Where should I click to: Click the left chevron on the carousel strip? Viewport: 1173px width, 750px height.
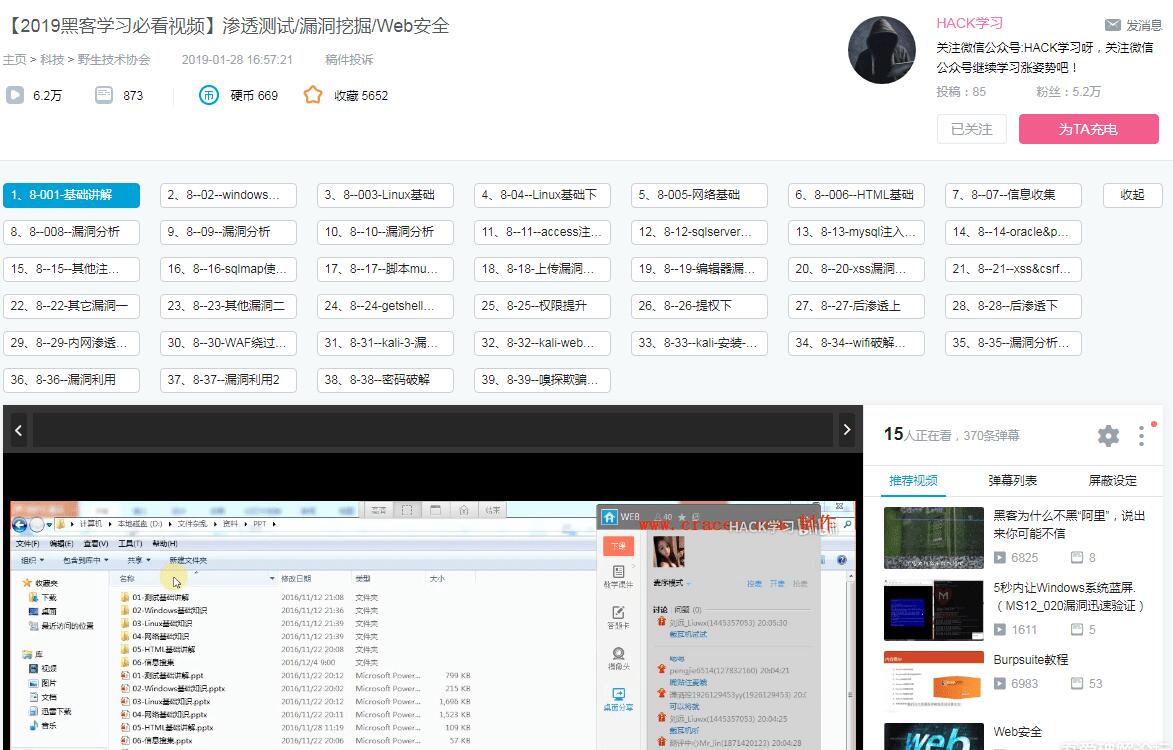(18, 429)
